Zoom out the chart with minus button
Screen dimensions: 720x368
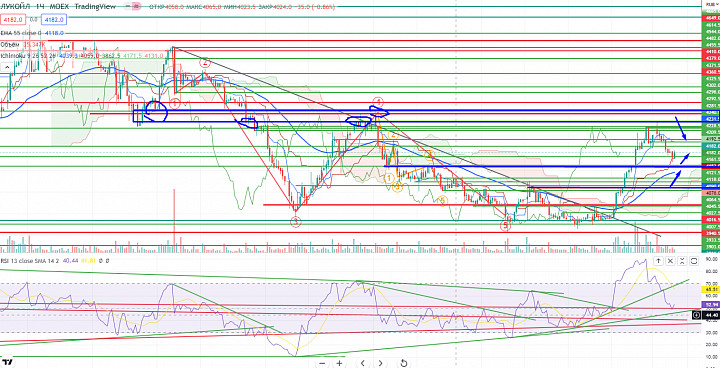pyautogui.click(x=322, y=363)
